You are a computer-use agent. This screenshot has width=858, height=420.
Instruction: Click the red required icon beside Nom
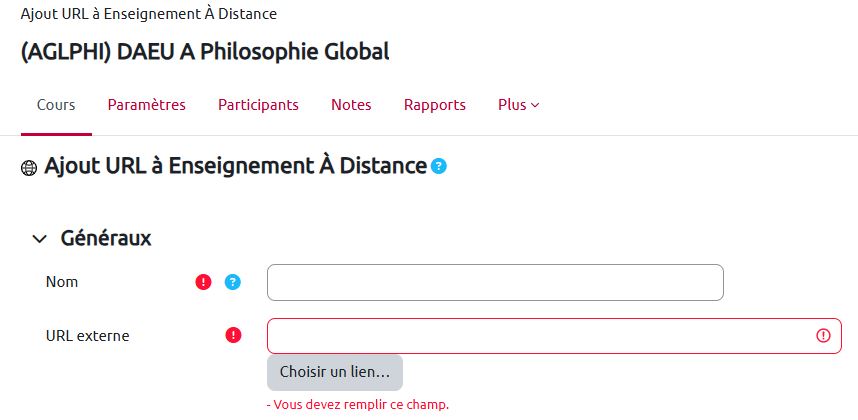(x=203, y=282)
